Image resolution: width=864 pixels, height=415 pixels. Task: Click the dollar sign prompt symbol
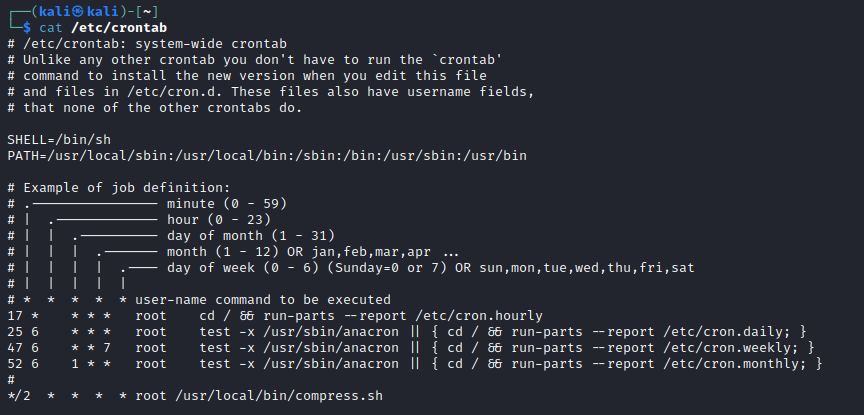[x=28, y=27]
